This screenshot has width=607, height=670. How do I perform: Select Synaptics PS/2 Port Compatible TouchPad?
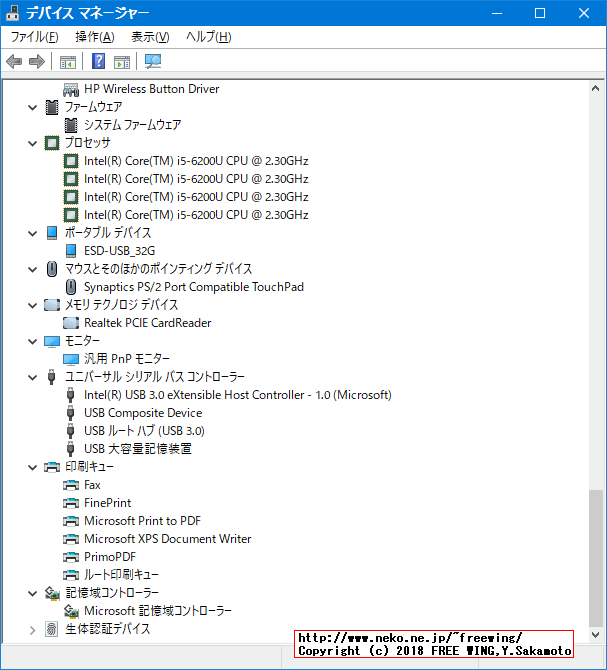click(x=193, y=287)
